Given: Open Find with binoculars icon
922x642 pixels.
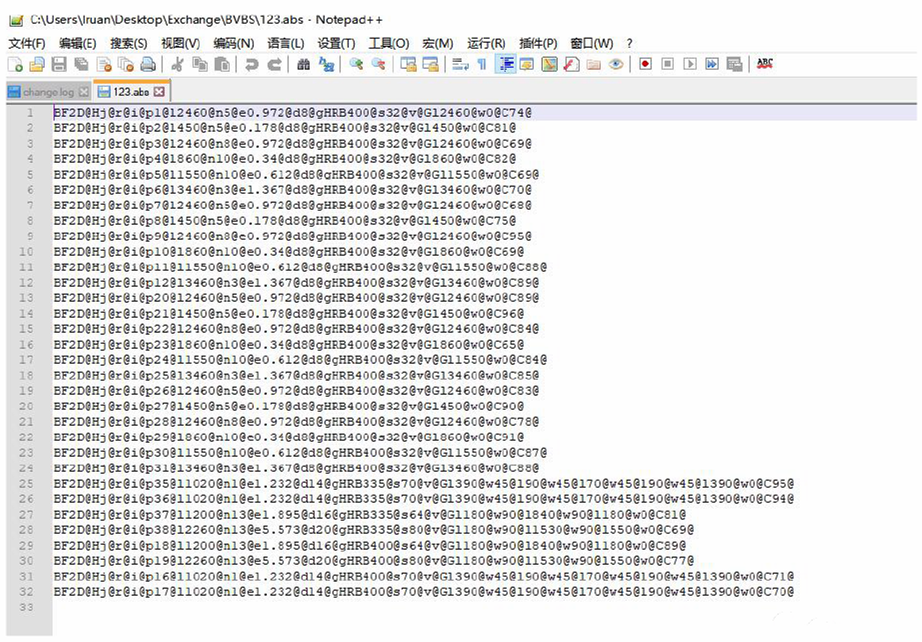Looking at the screenshot, I should (303, 64).
